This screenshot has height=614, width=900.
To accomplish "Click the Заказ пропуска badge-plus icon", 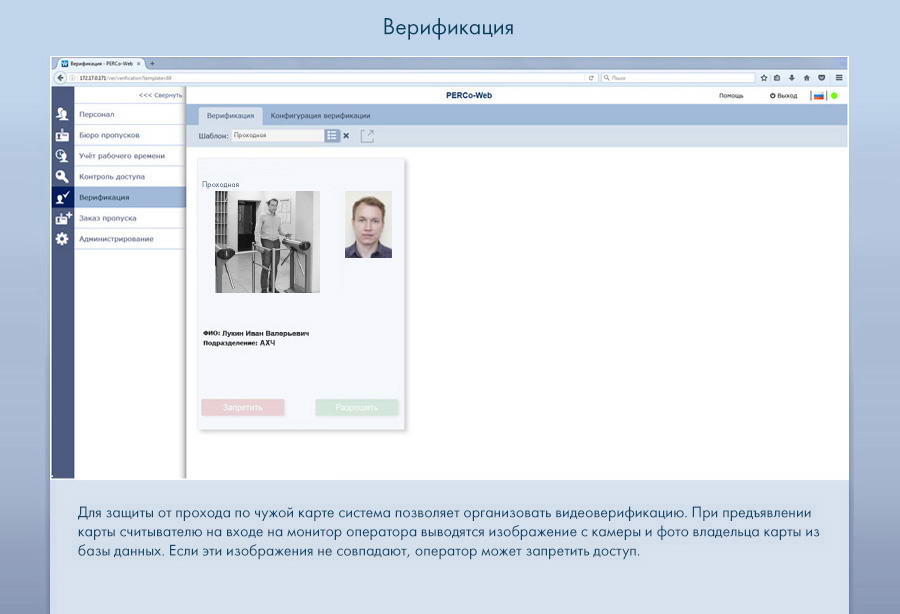I will click(x=62, y=218).
